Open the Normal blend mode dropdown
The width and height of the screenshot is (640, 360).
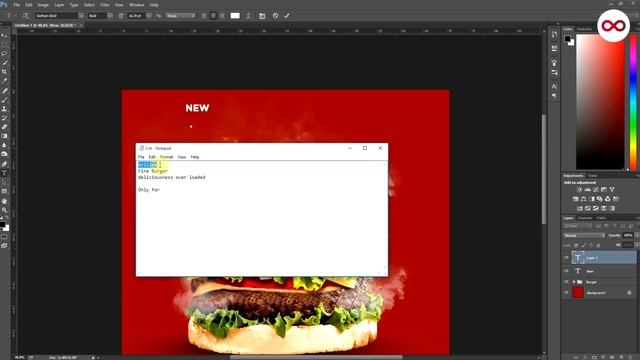[584, 236]
